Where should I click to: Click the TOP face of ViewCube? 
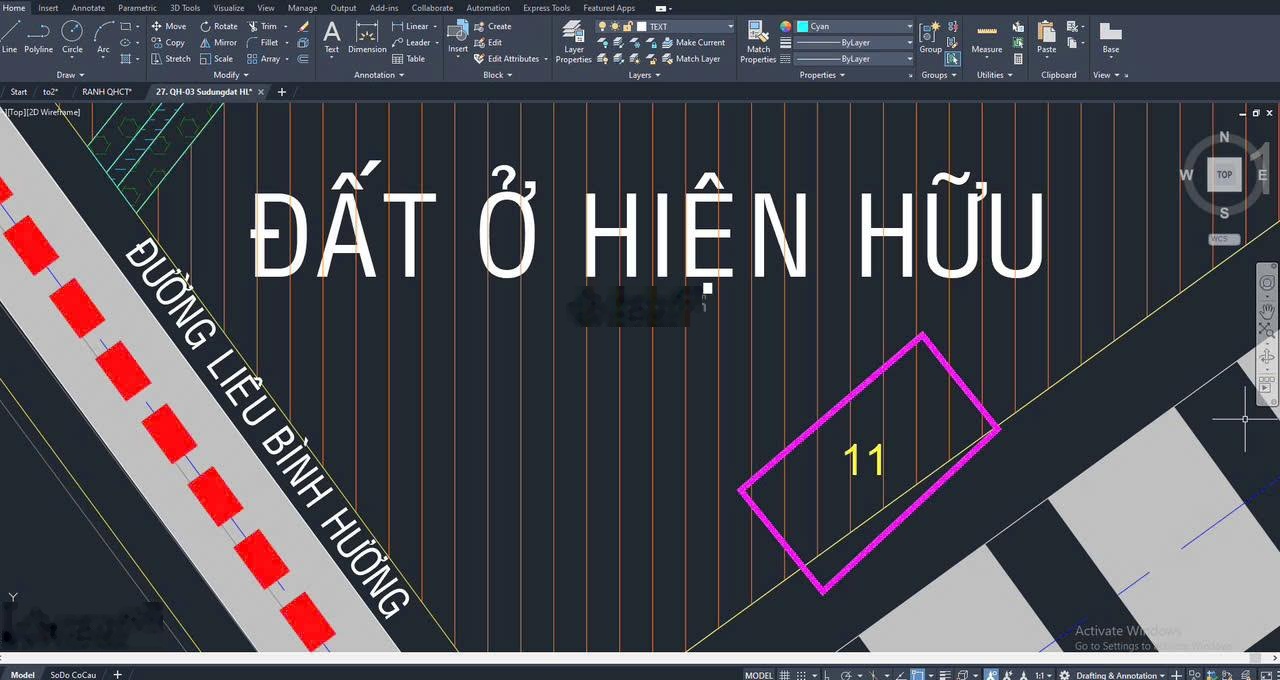1224,174
